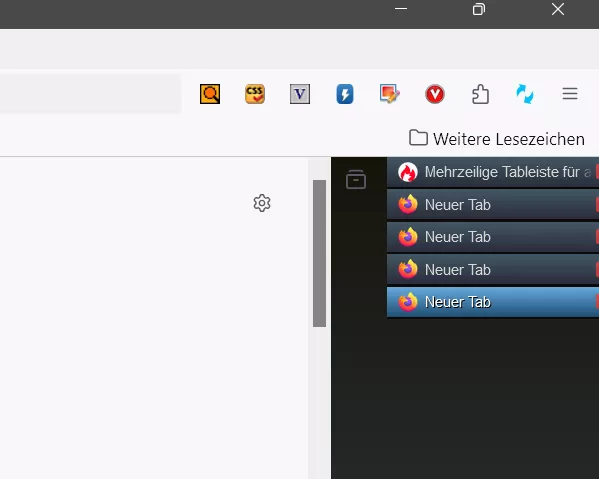Select the second Neuer Tab entry

493,237
